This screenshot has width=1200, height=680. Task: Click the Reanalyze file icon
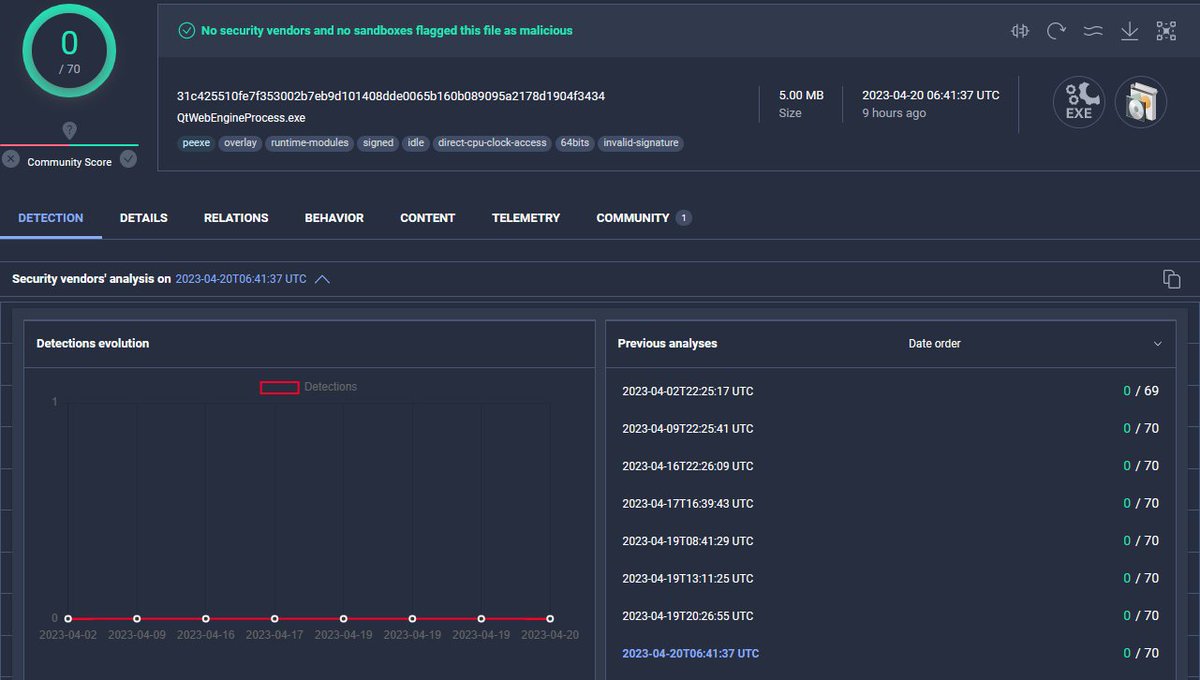(x=1057, y=31)
